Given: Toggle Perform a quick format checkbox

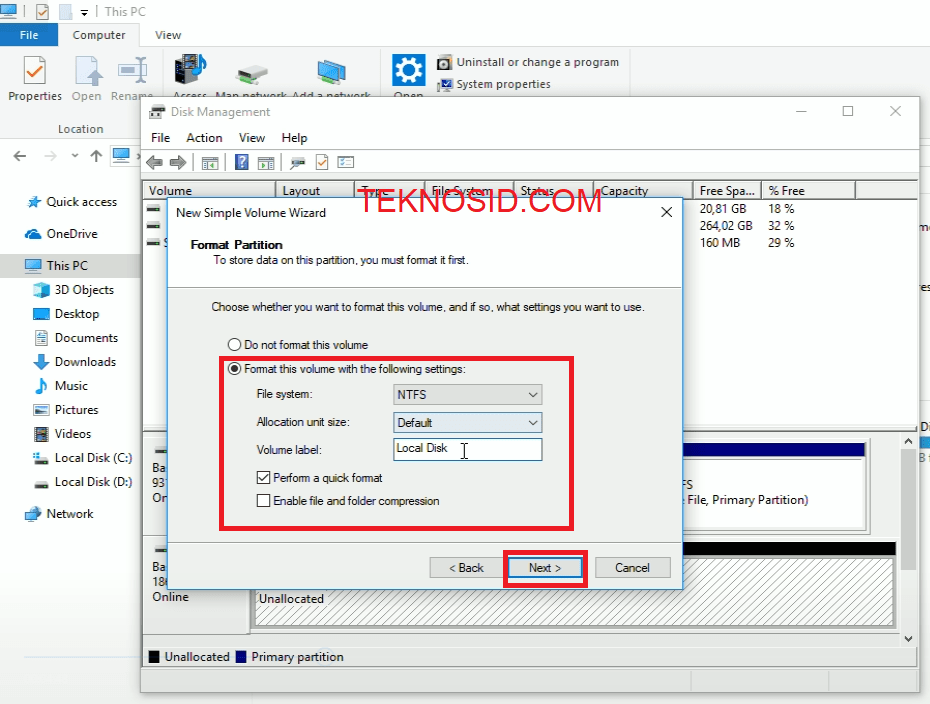Looking at the screenshot, I should click(319, 478).
